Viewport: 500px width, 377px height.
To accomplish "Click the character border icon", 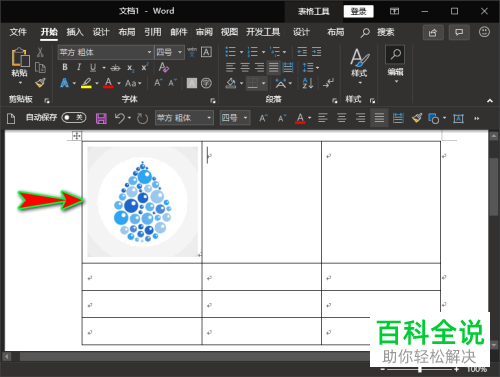I will (x=206, y=52).
